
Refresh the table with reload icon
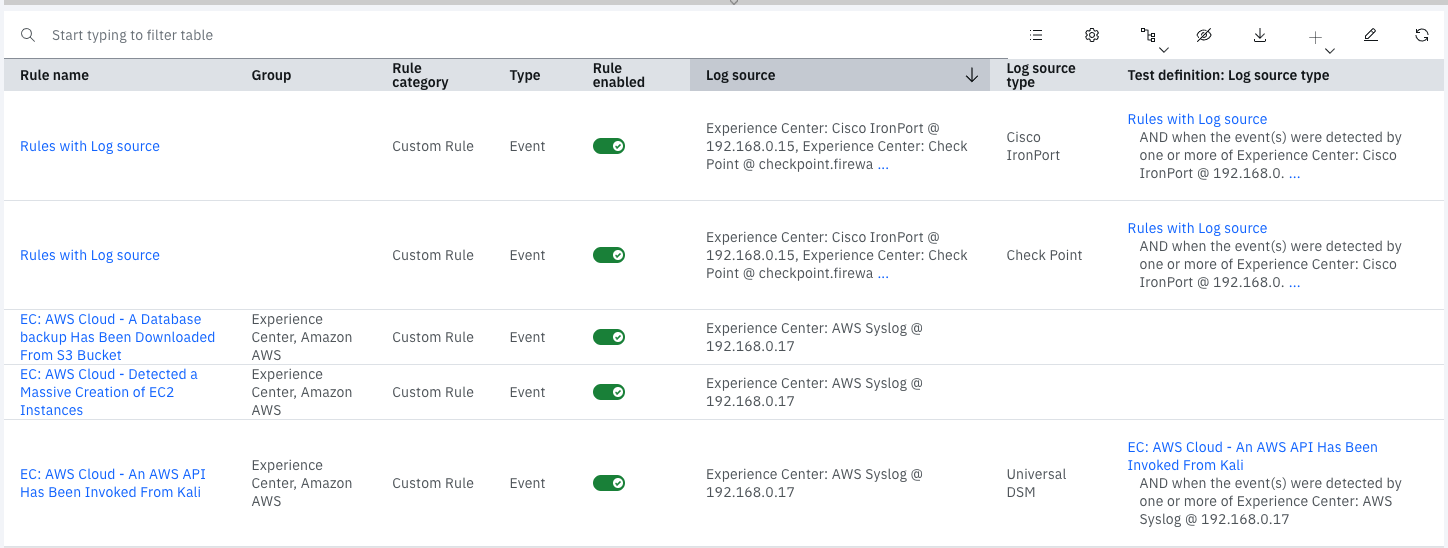point(1422,35)
